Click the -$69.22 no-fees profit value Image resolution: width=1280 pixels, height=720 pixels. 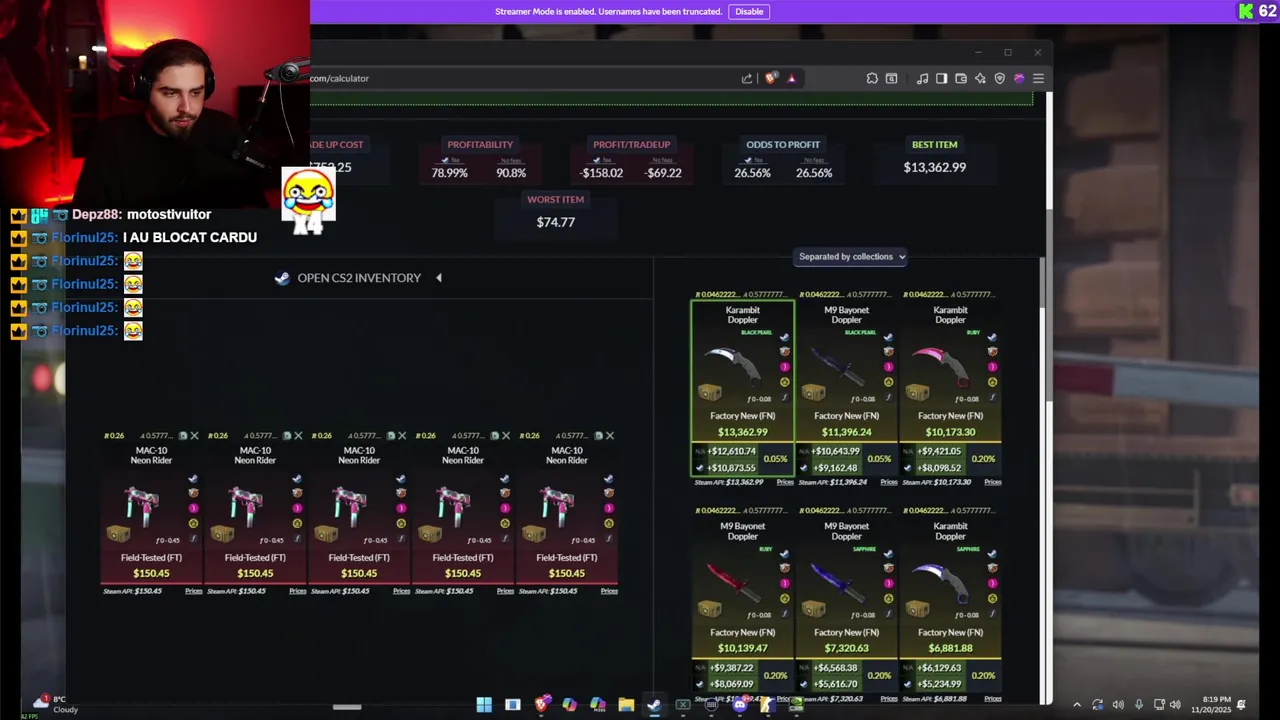coord(663,173)
